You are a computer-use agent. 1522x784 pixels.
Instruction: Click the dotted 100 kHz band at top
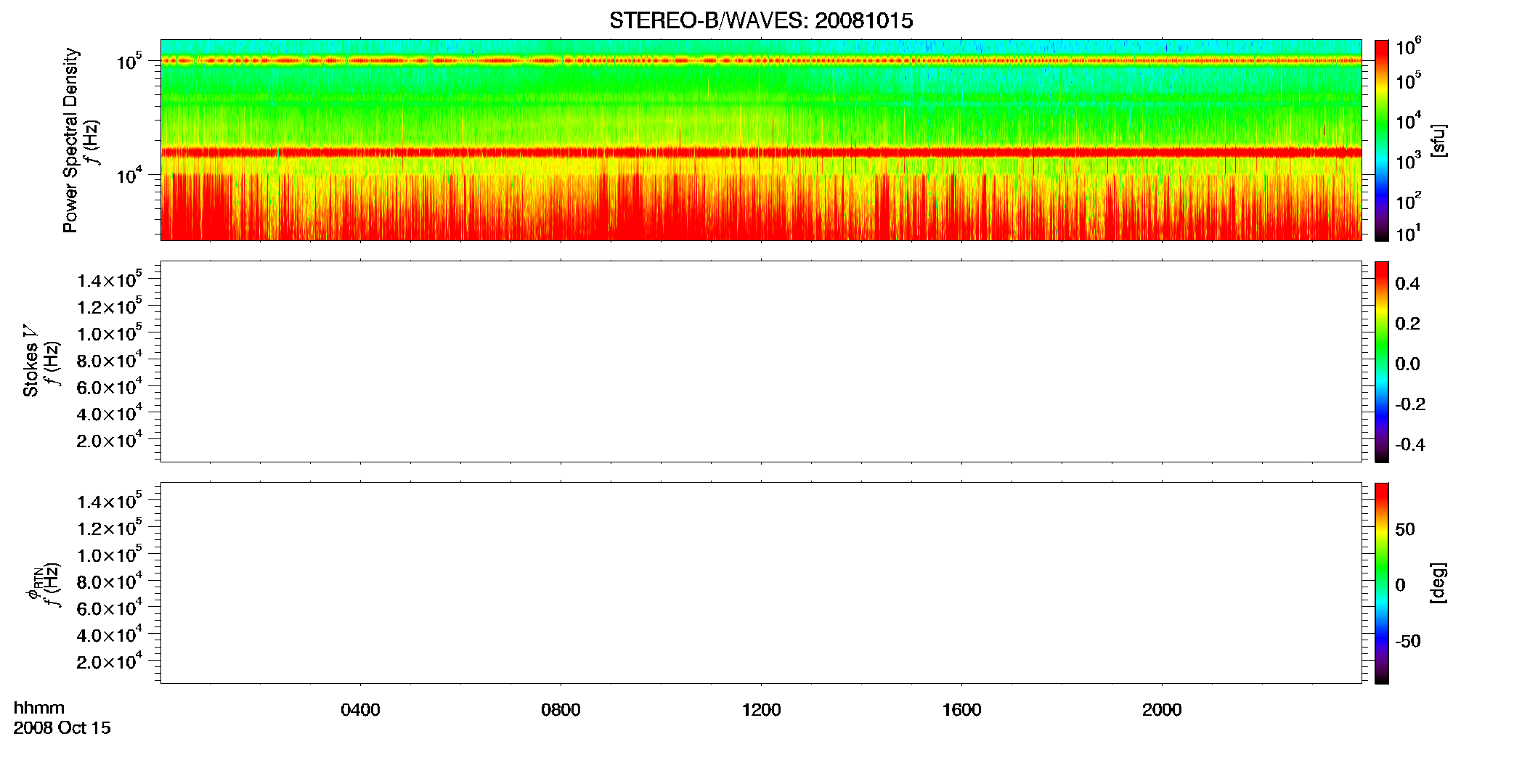click(761, 61)
